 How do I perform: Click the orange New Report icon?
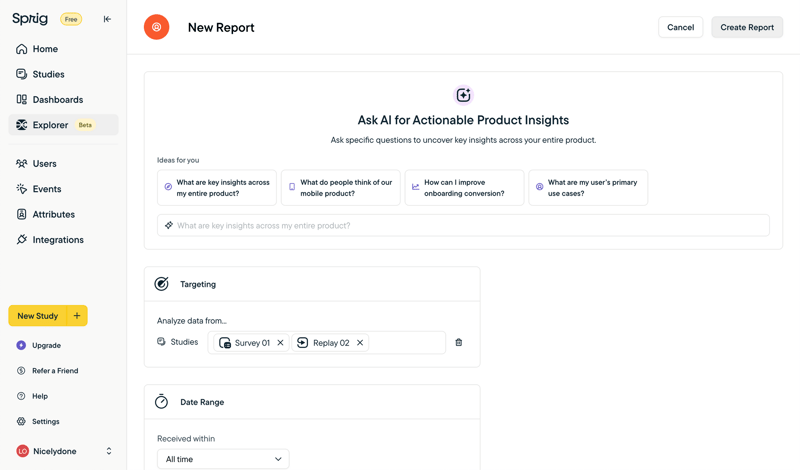coord(157,27)
